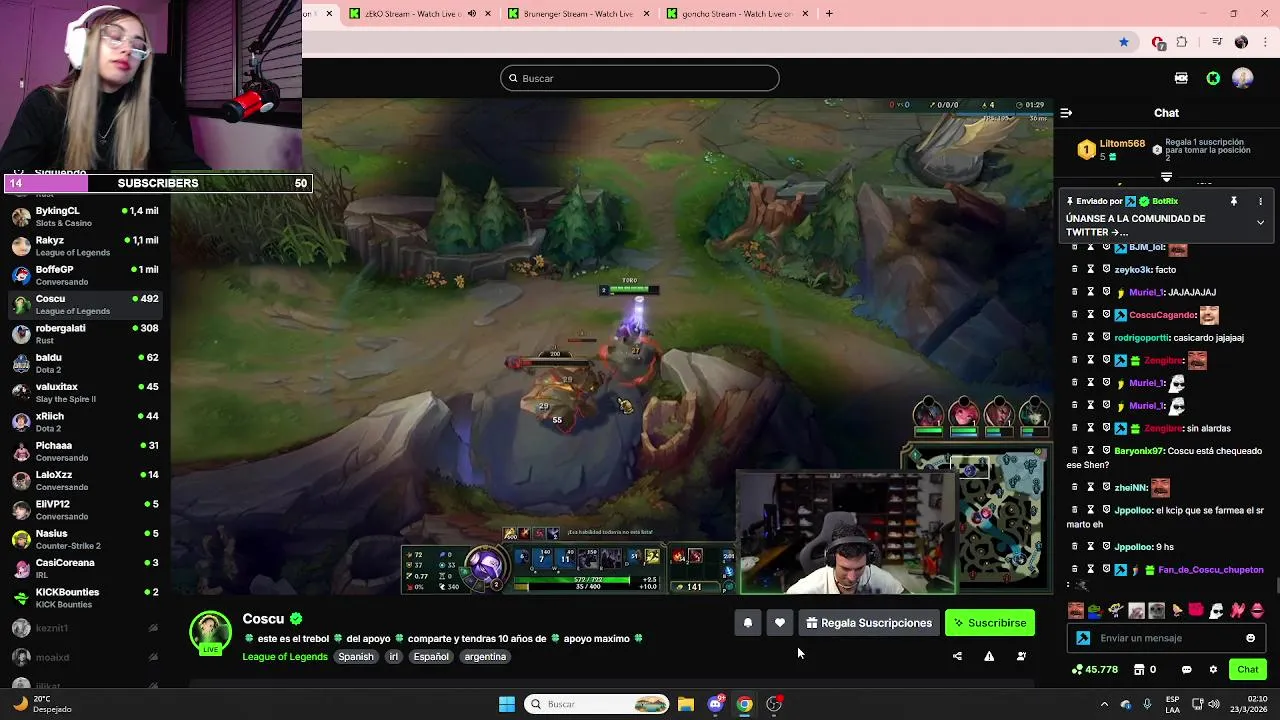Open Rakyz channel in sidebar
This screenshot has height=720, width=1280.
click(x=85, y=246)
